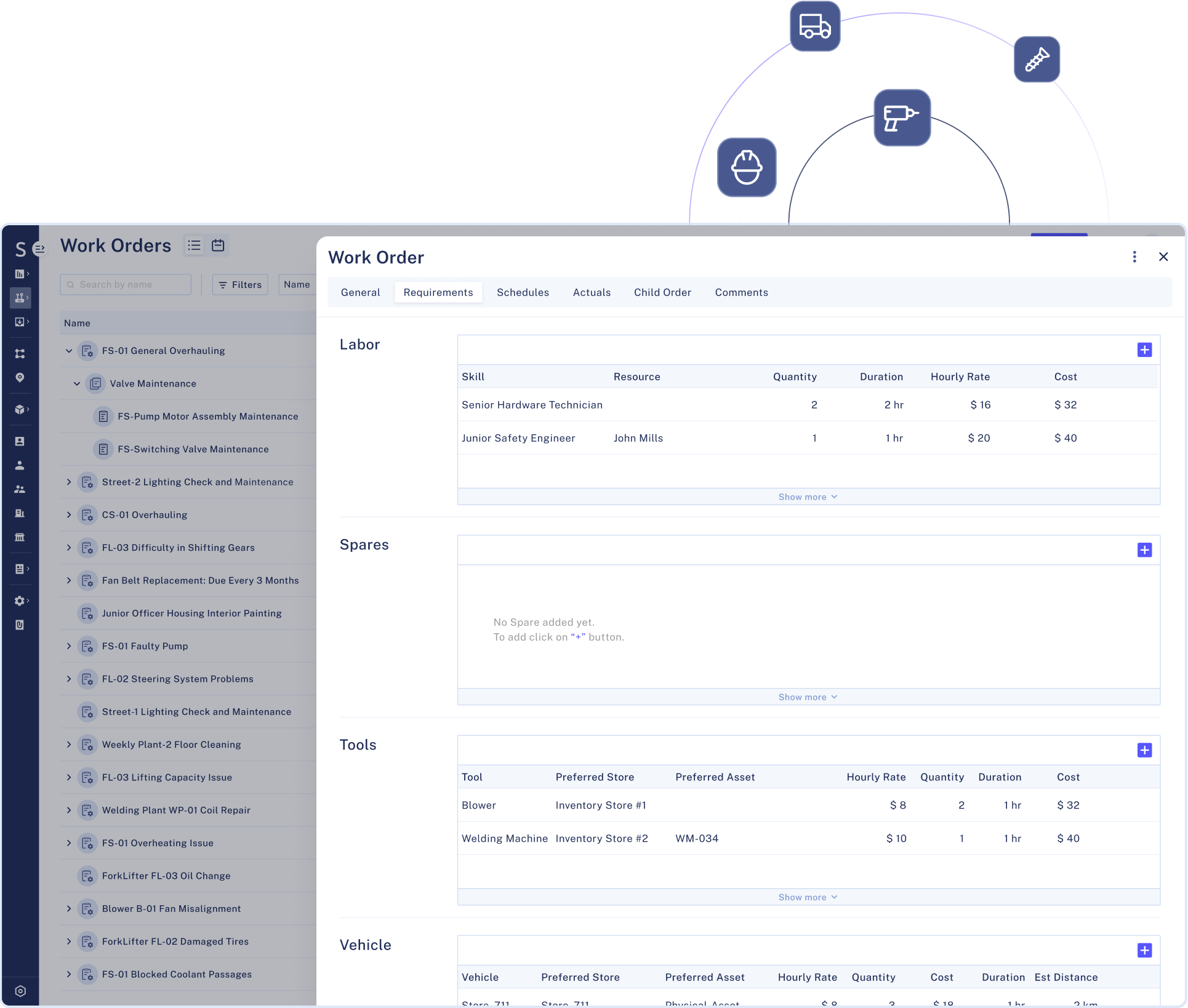This screenshot has width=1188, height=1008.
Task: Select FS-Switching Valve Maintenance item
Action: [x=193, y=449]
